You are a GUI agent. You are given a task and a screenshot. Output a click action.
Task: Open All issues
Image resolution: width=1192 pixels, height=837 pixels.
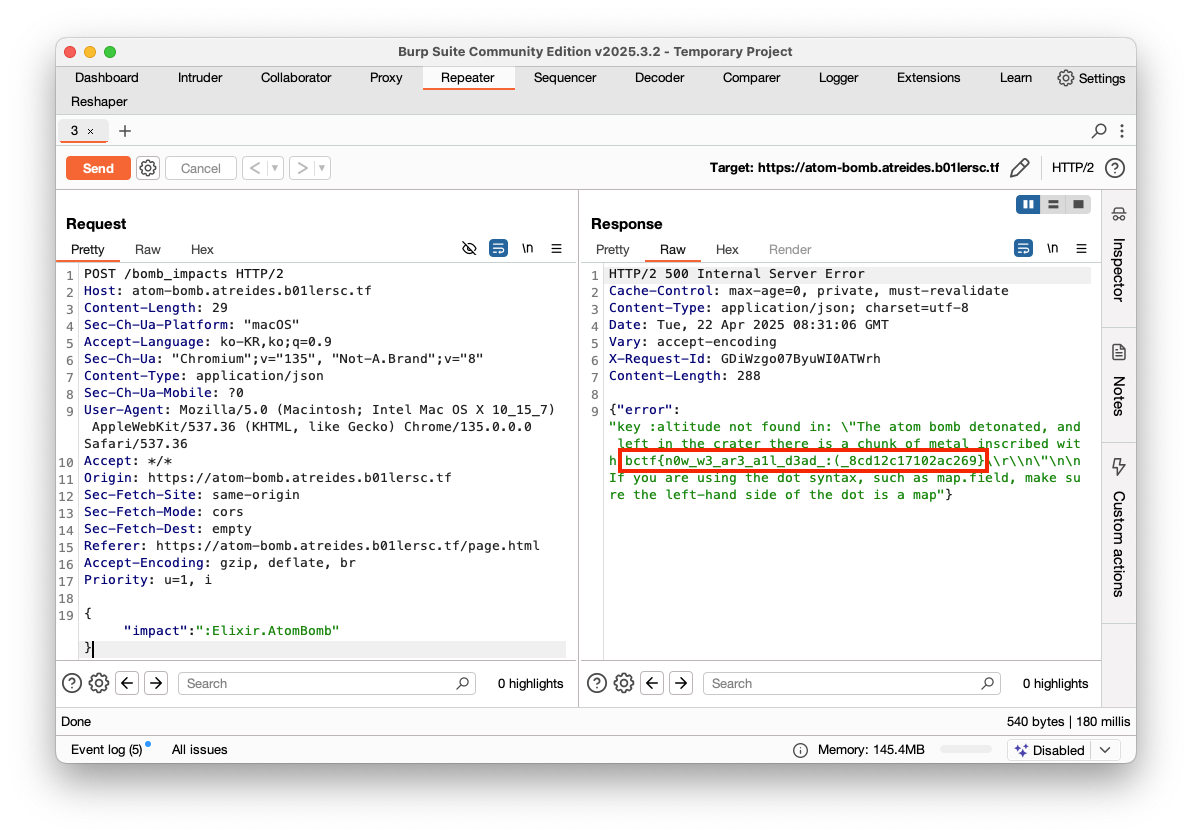[199, 750]
